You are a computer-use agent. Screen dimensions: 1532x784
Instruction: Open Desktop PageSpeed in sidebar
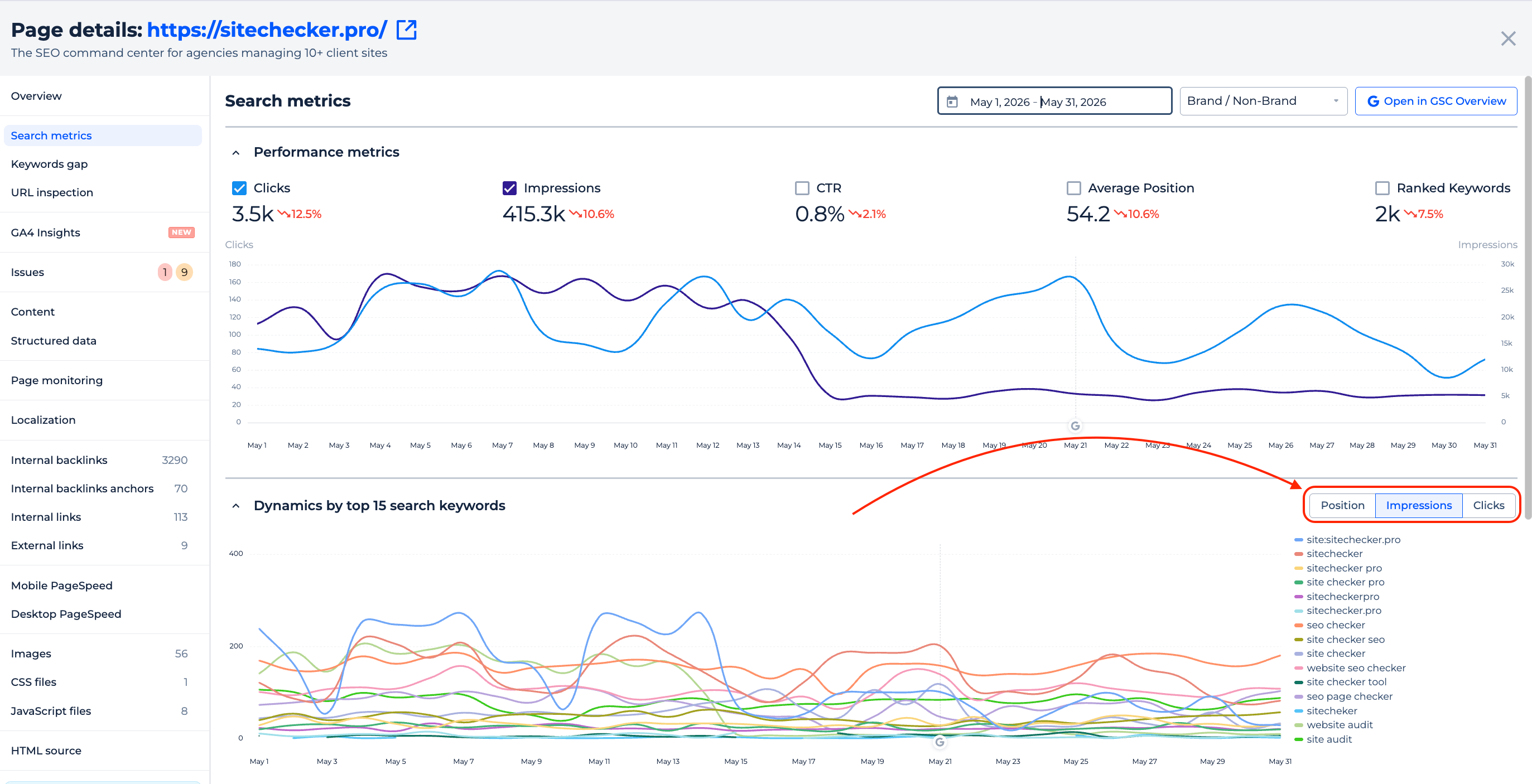click(66, 614)
